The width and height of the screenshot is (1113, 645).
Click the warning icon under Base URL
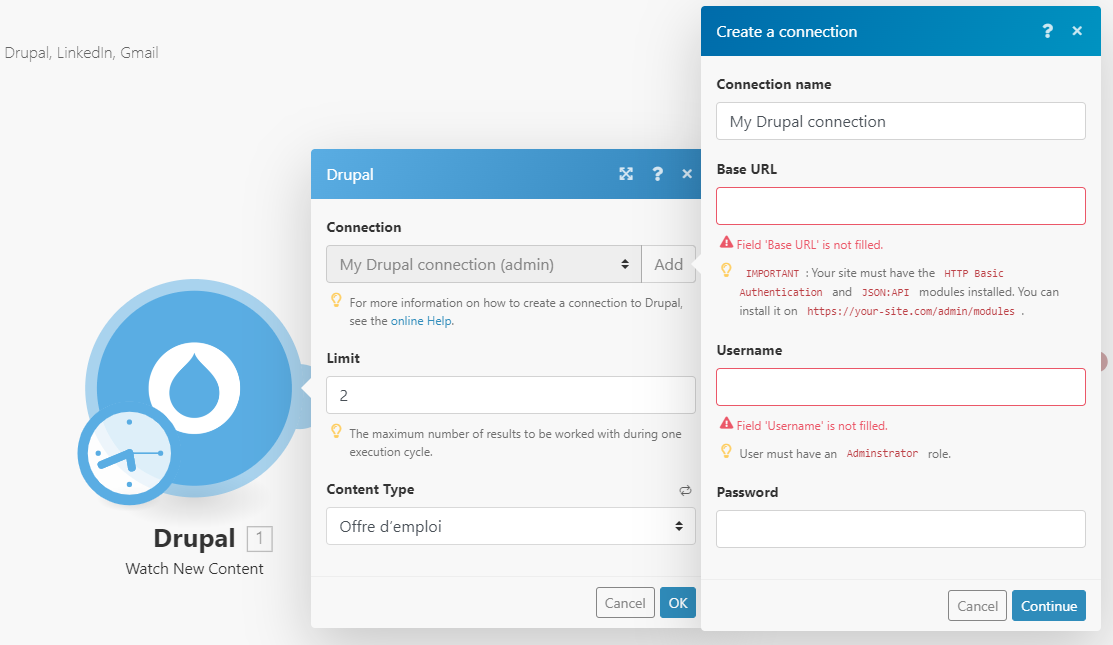(727, 244)
